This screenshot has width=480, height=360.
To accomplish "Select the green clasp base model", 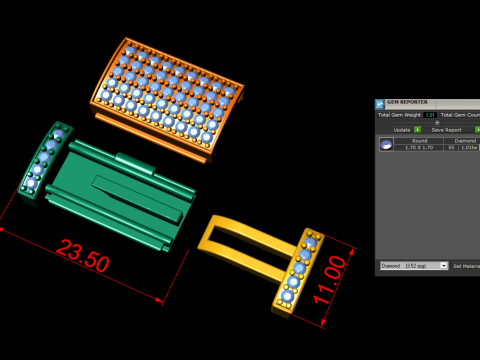I will coord(120,195).
